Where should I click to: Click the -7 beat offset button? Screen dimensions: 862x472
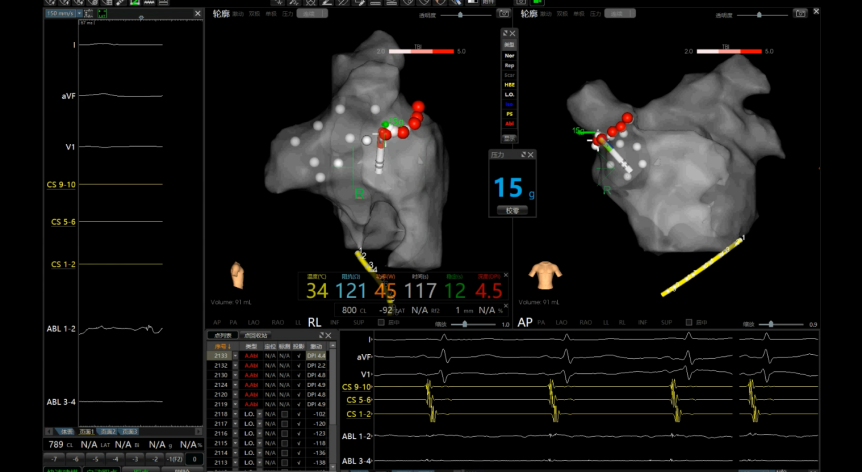pos(54,459)
